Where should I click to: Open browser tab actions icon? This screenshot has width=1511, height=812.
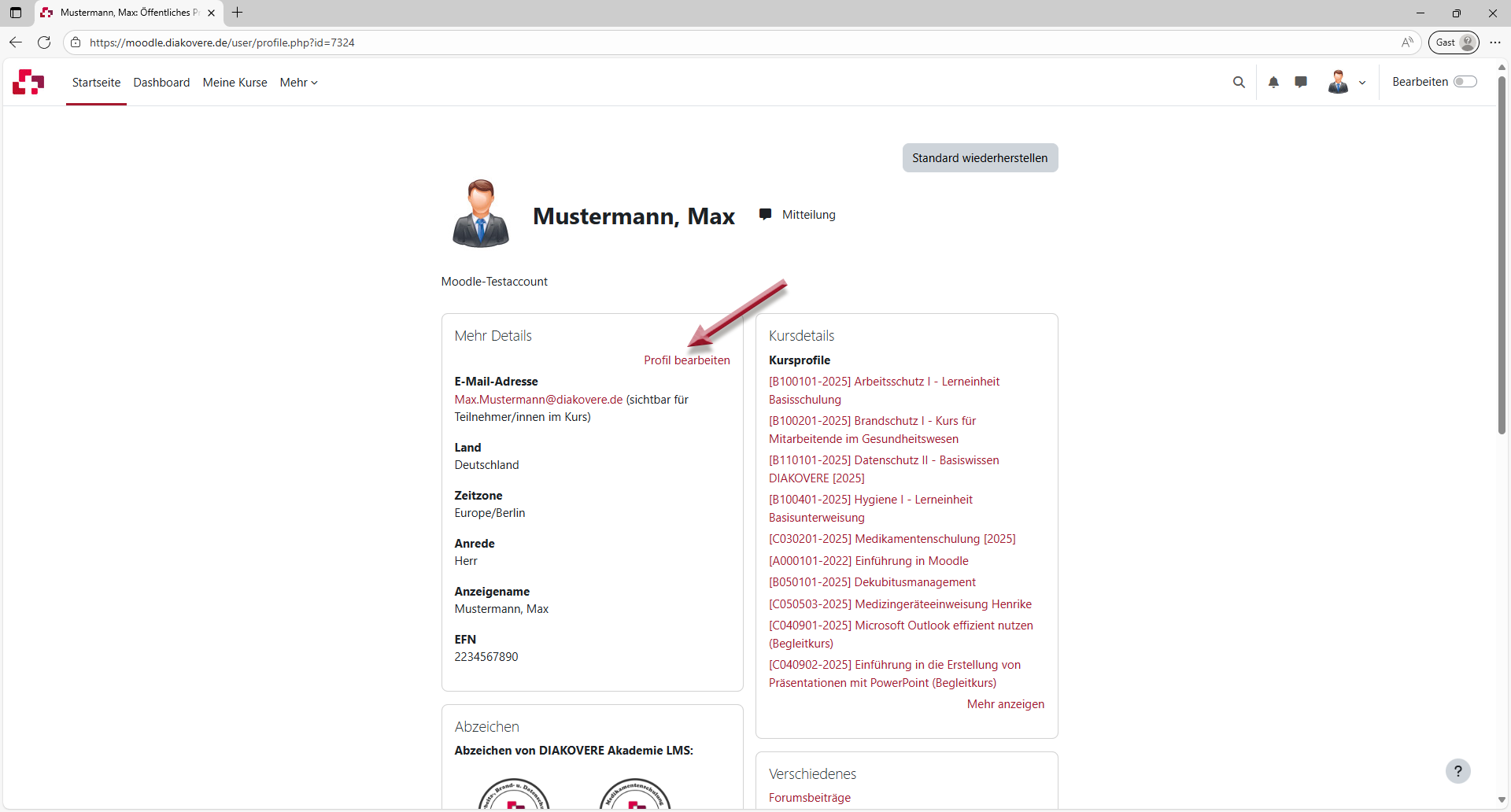click(16, 13)
